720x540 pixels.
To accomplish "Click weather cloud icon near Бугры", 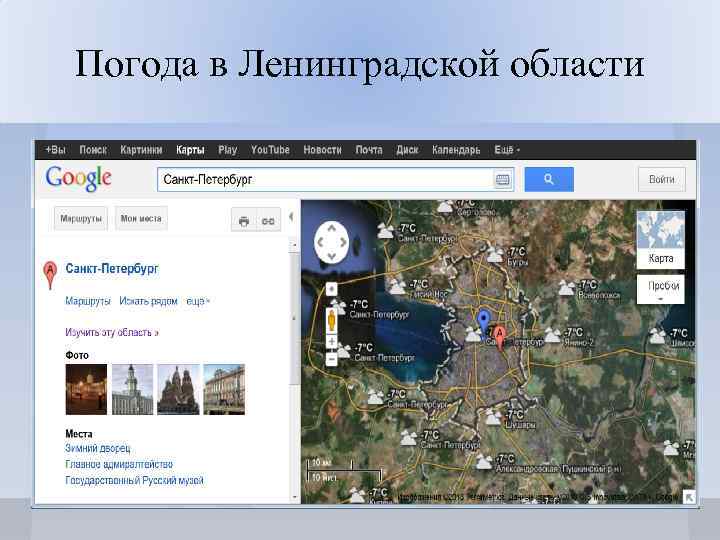I will pyautogui.click(x=495, y=255).
